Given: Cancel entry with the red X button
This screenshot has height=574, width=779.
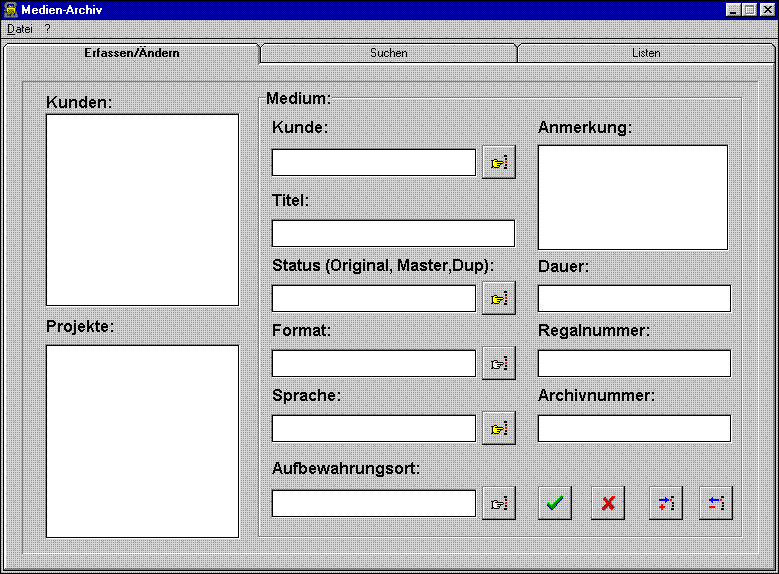Looking at the screenshot, I should coord(608,504).
